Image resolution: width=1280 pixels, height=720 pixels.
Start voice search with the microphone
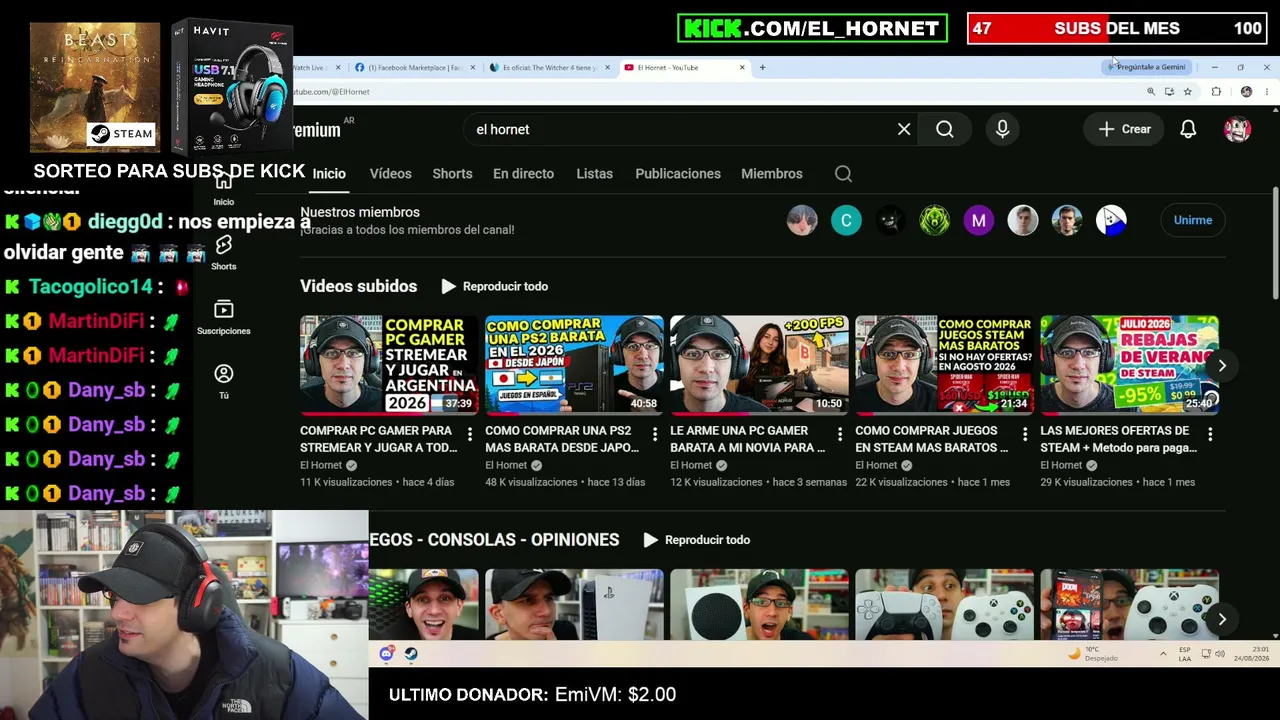pos(1002,129)
